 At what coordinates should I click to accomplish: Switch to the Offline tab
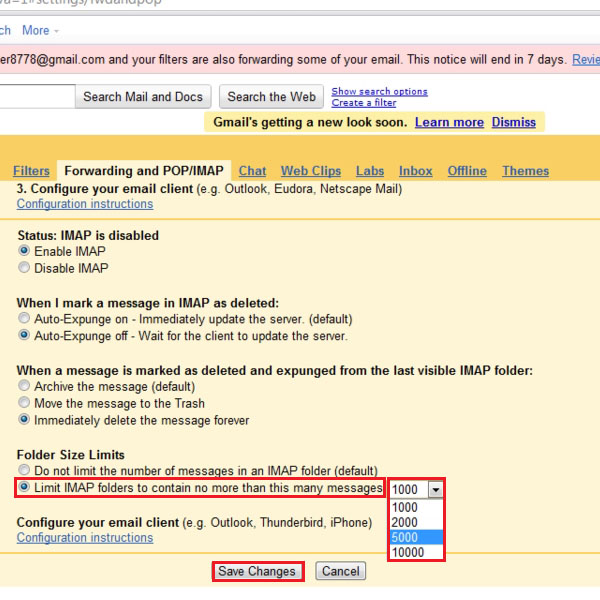[x=467, y=171]
